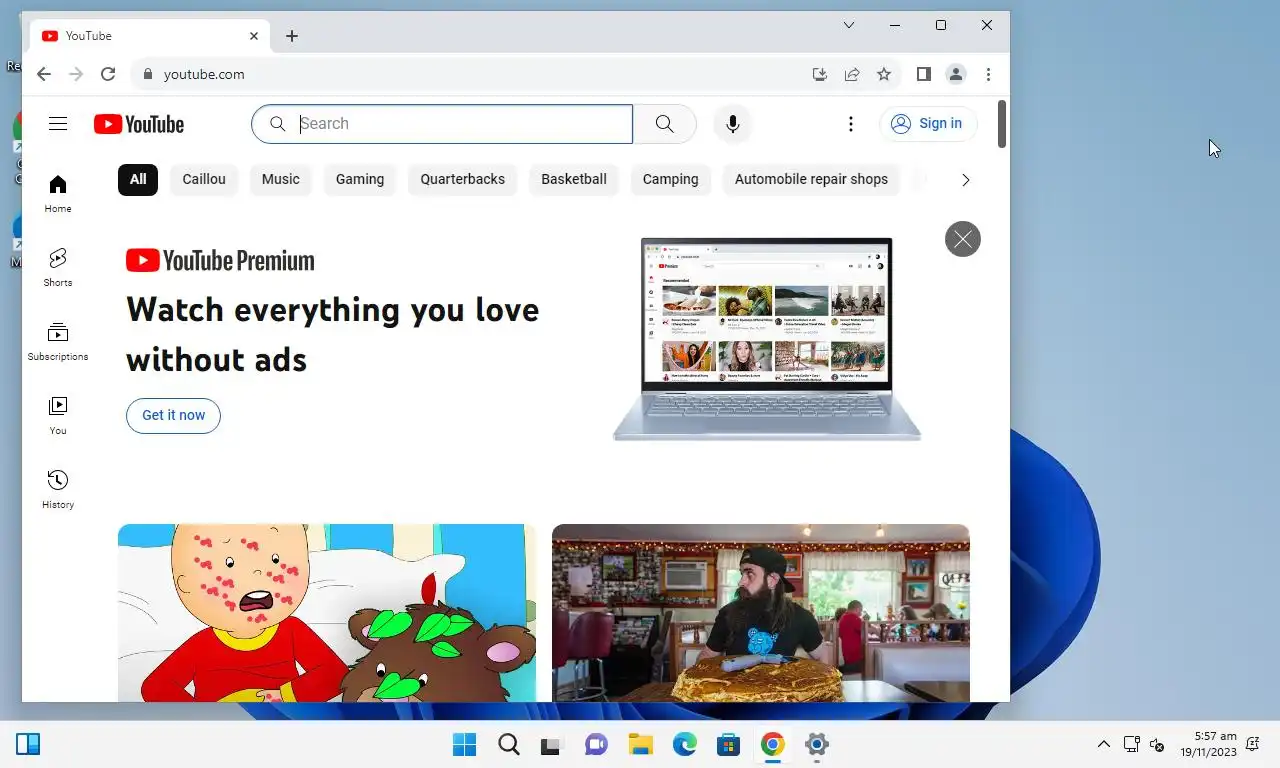This screenshot has height=768, width=1280.
Task: Open Shorts in sidebar
Action: (58, 268)
